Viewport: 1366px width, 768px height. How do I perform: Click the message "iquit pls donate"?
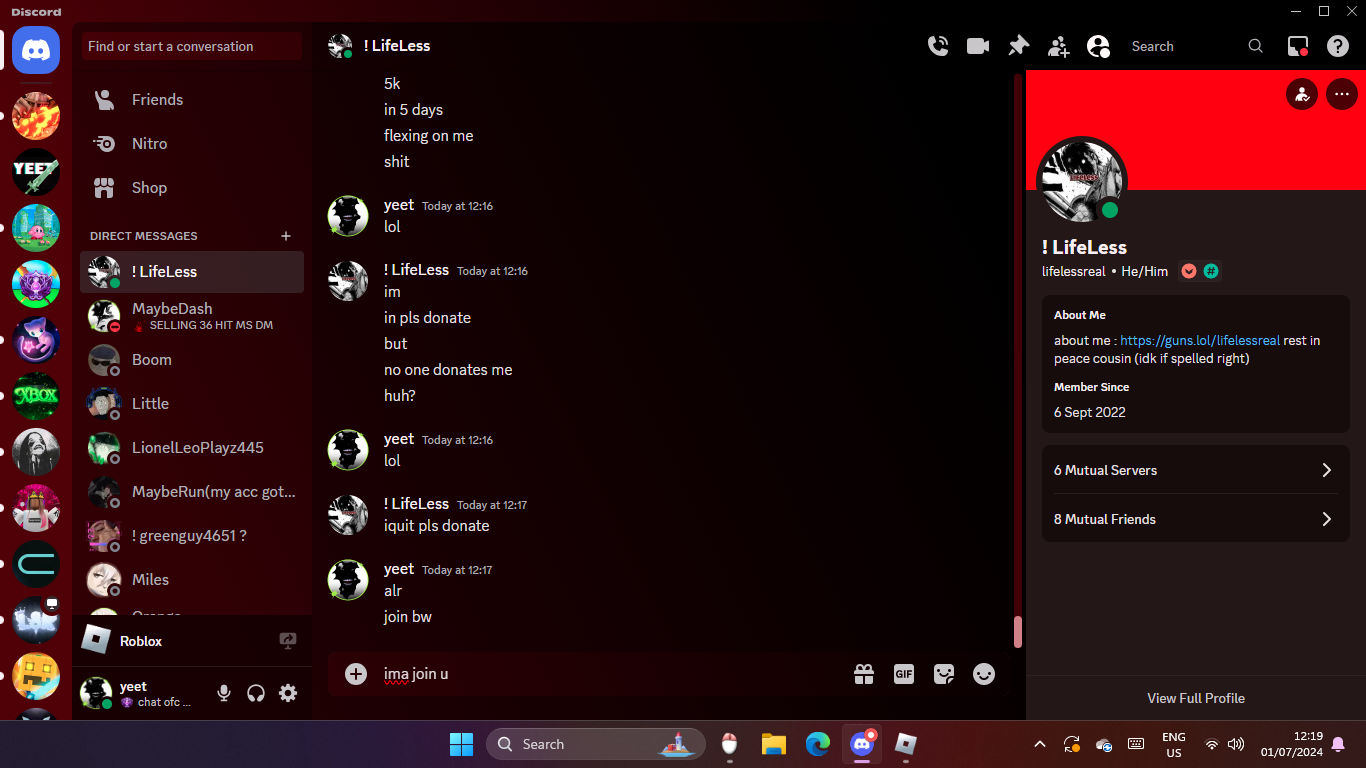[x=437, y=526]
